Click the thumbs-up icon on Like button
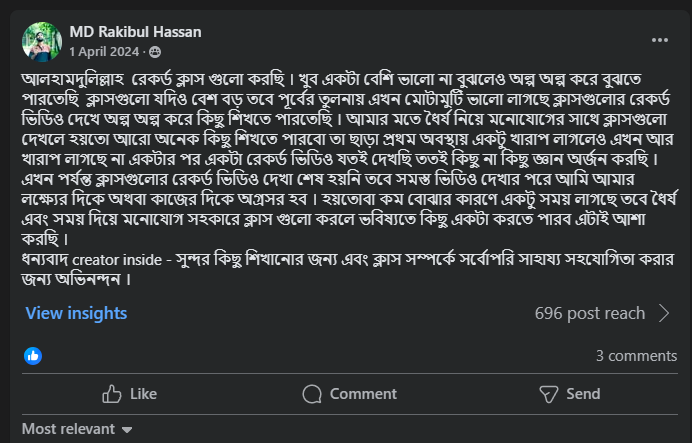 coord(112,394)
